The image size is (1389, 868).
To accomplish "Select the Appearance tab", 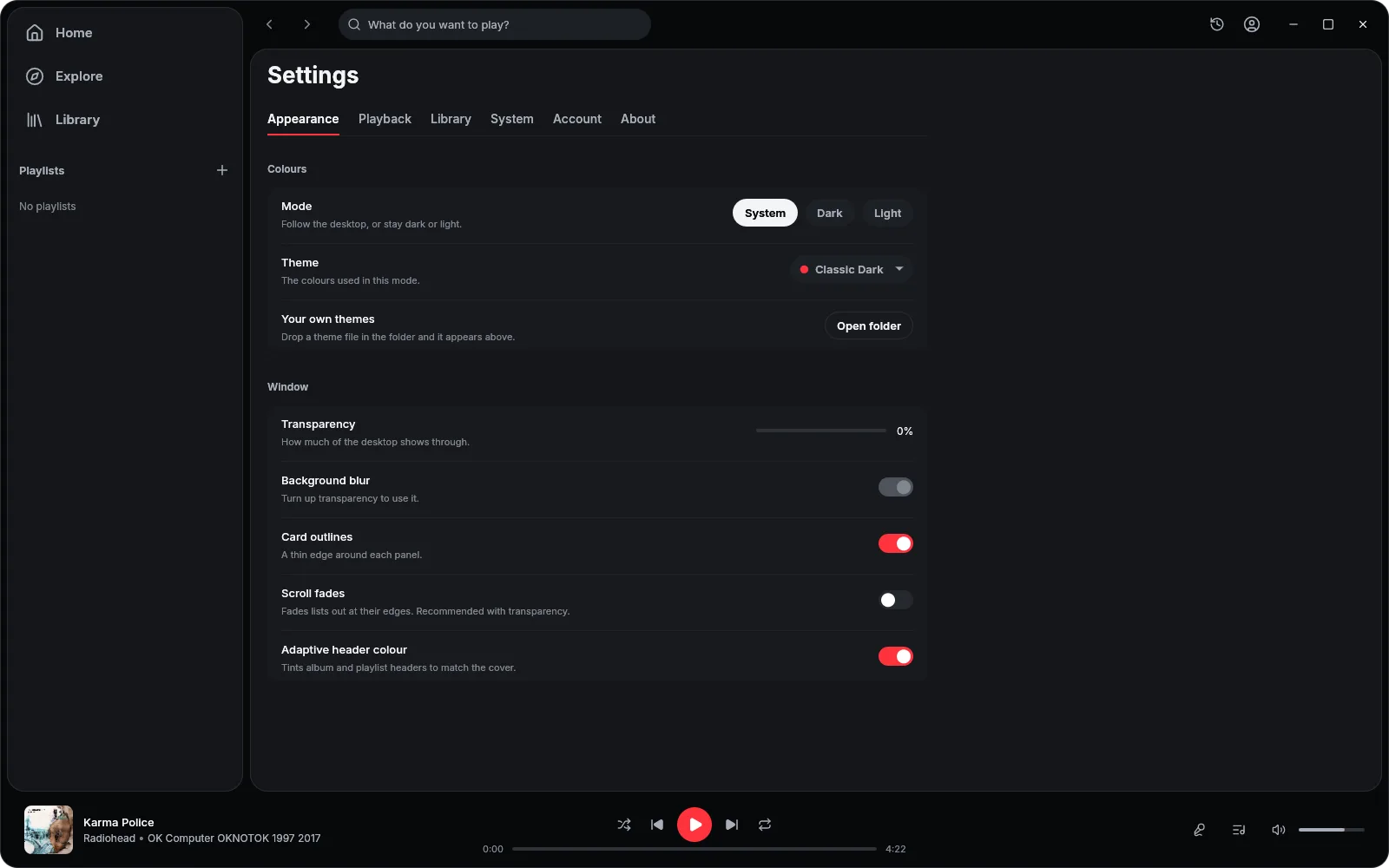I will (303, 119).
